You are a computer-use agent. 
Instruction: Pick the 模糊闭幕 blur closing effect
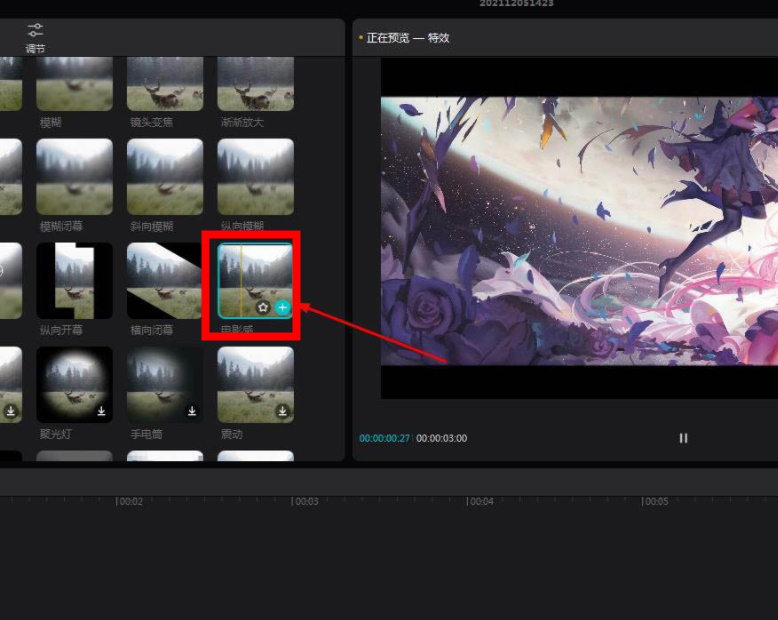click(74, 176)
